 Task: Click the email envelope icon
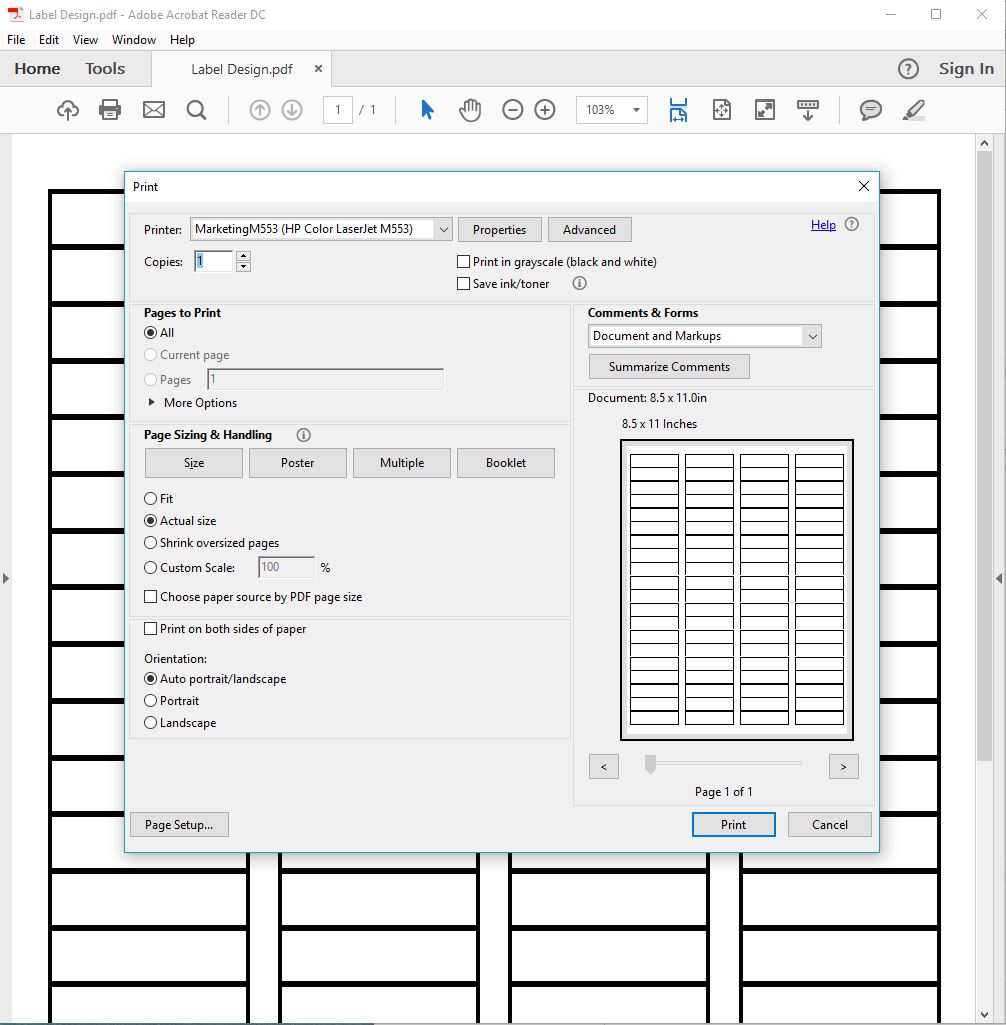click(x=154, y=110)
